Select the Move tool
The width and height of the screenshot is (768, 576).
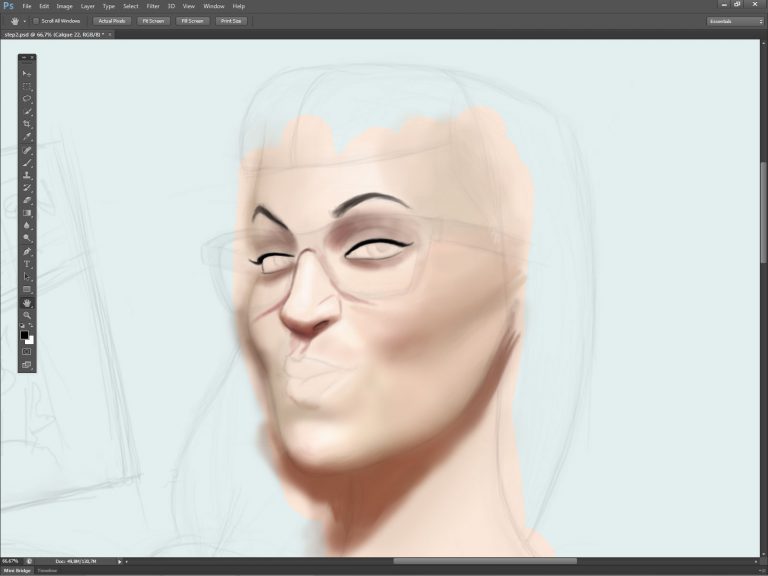(x=27, y=73)
